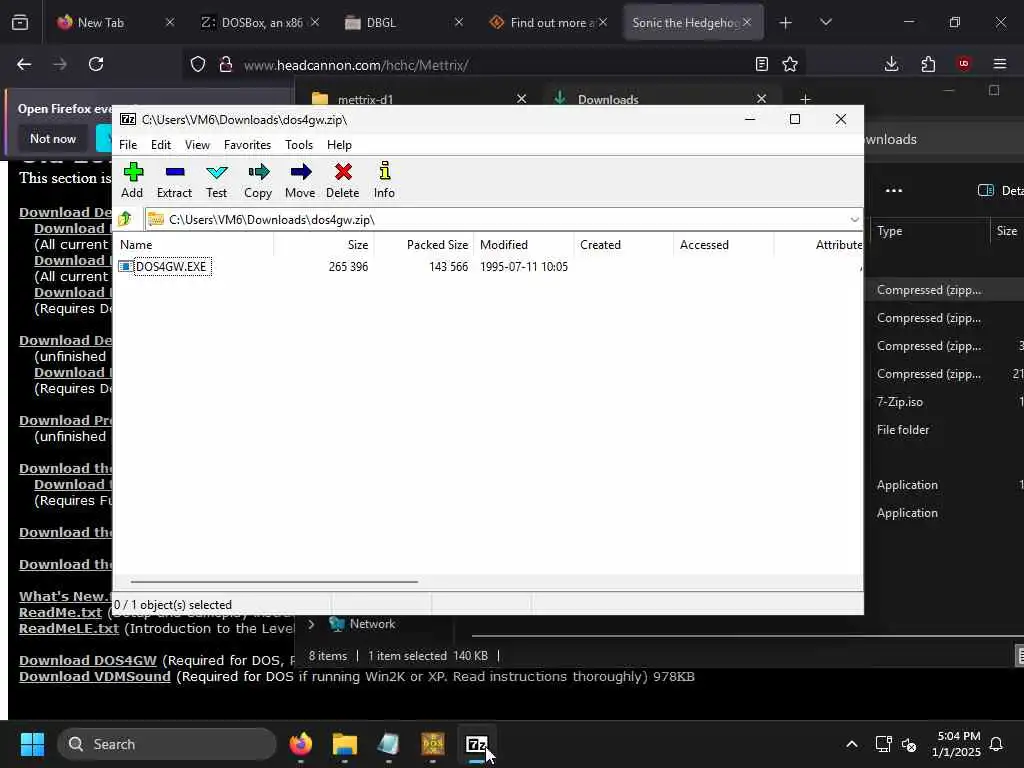Sort by the Name column header
This screenshot has height=768, width=1024.
pos(195,245)
